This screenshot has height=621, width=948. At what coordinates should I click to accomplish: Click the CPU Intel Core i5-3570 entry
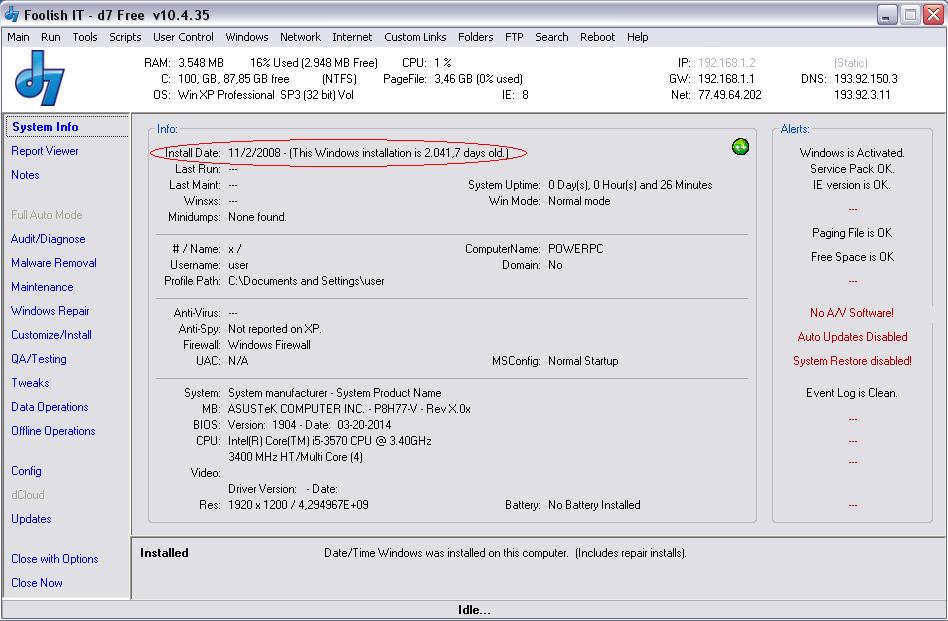click(x=330, y=441)
